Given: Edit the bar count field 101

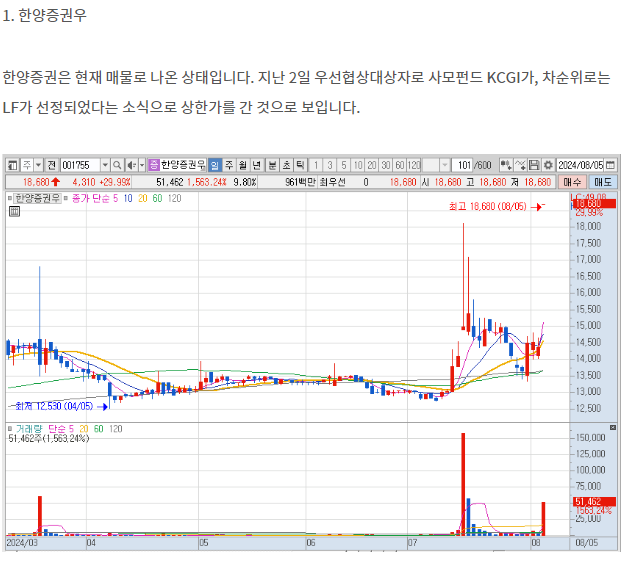Looking at the screenshot, I should pyautogui.click(x=462, y=165).
